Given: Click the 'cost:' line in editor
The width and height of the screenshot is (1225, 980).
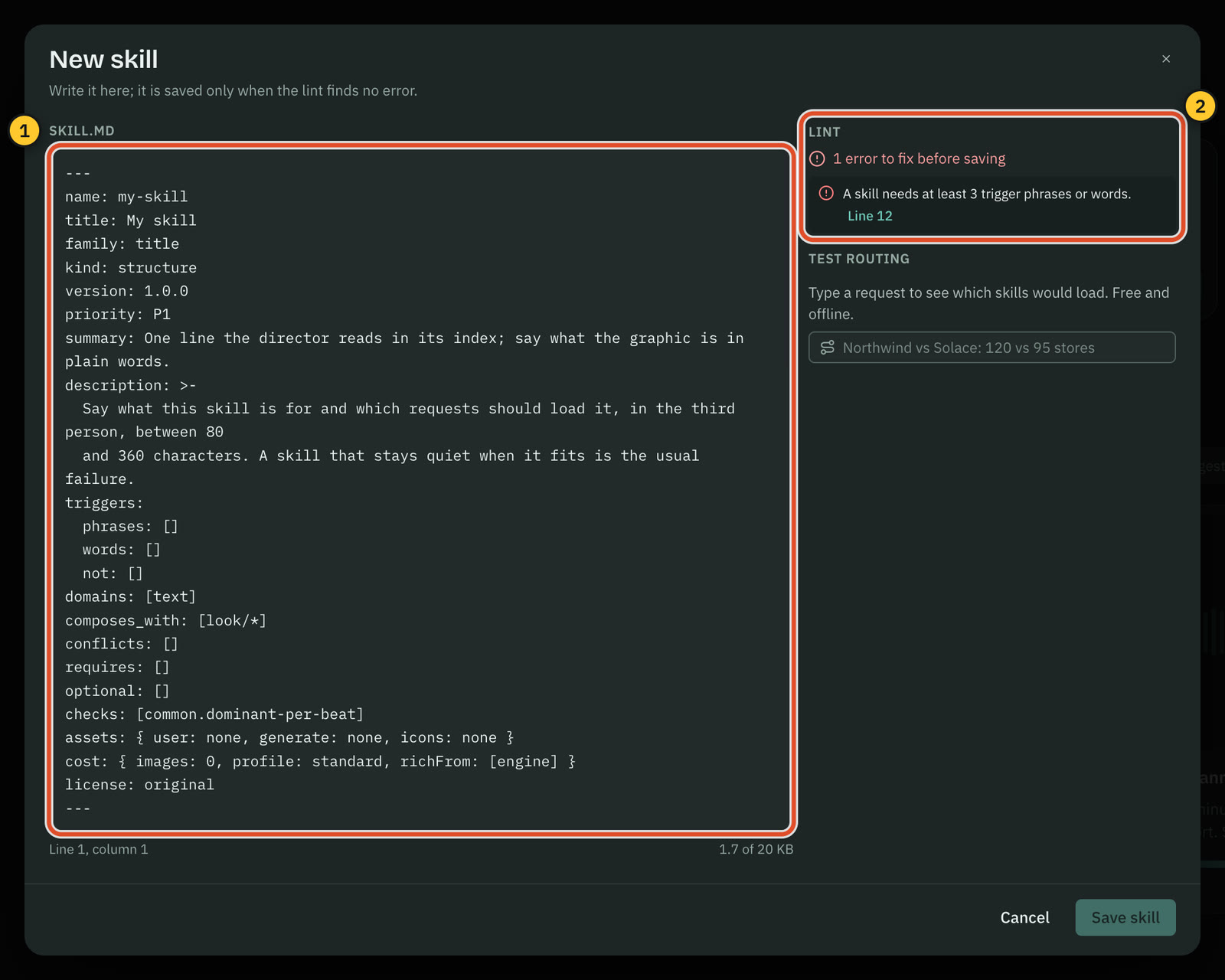Looking at the screenshot, I should [320, 762].
